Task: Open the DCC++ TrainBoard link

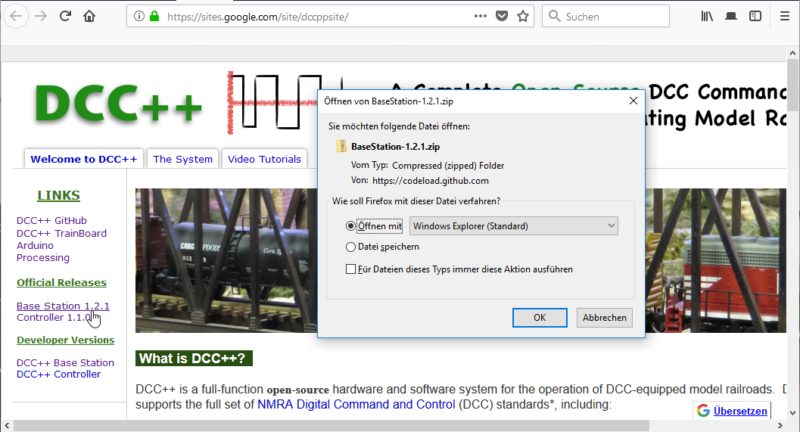Action: point(61,233)
